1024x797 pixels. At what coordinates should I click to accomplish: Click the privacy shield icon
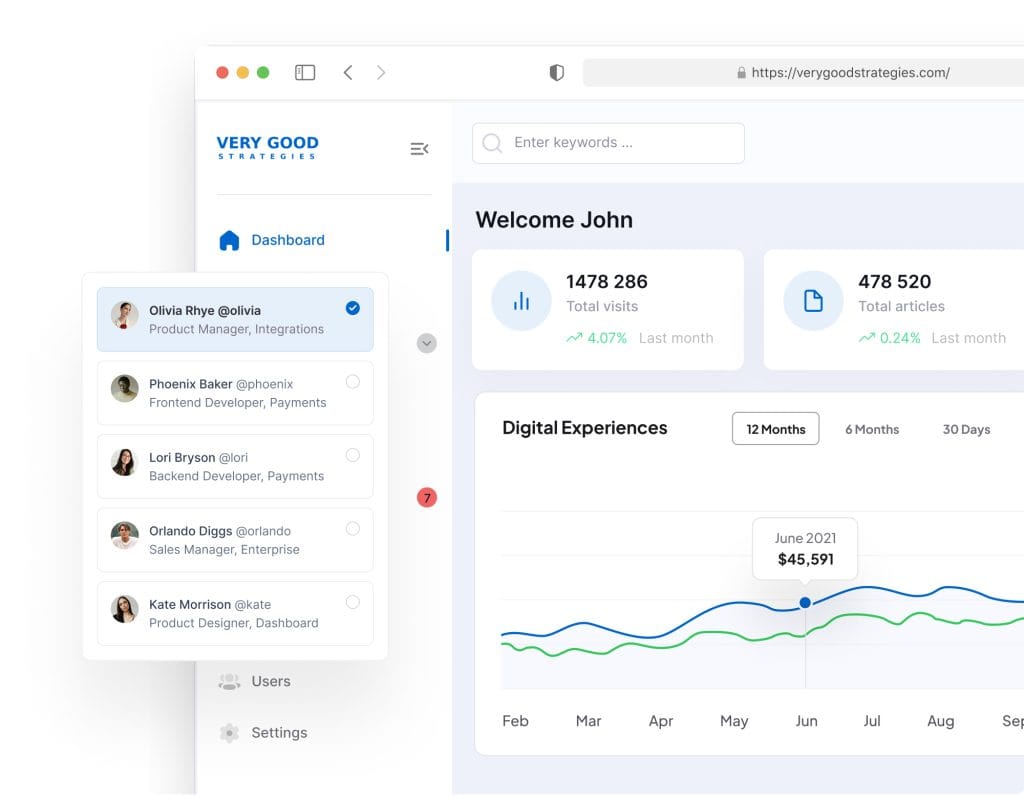(x=557, y=72)
